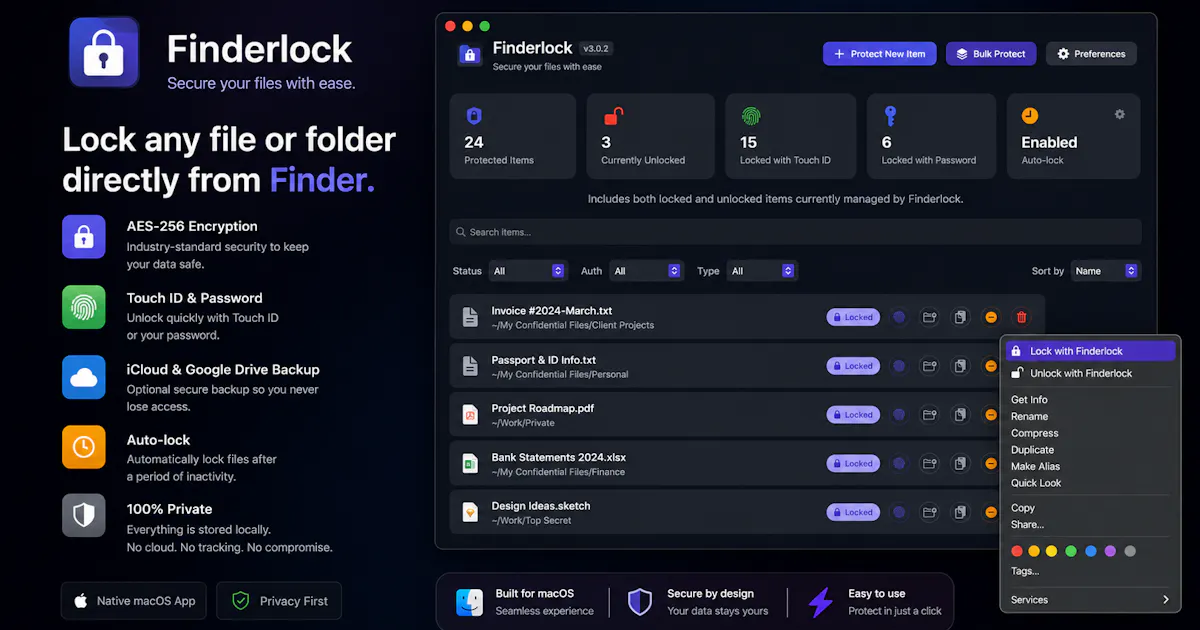Click the green fingerprint Touch ID card icon
Viewport: 1200px width, 630px height.
pos(750,117)
